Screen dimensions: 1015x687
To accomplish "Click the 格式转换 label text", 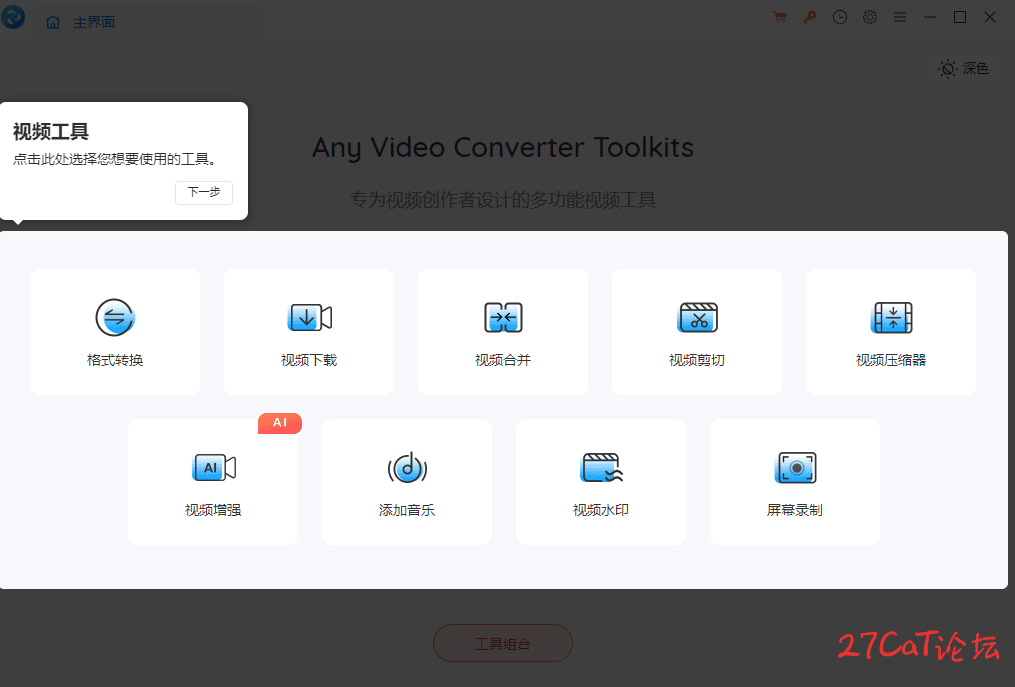I will (115, 360).
